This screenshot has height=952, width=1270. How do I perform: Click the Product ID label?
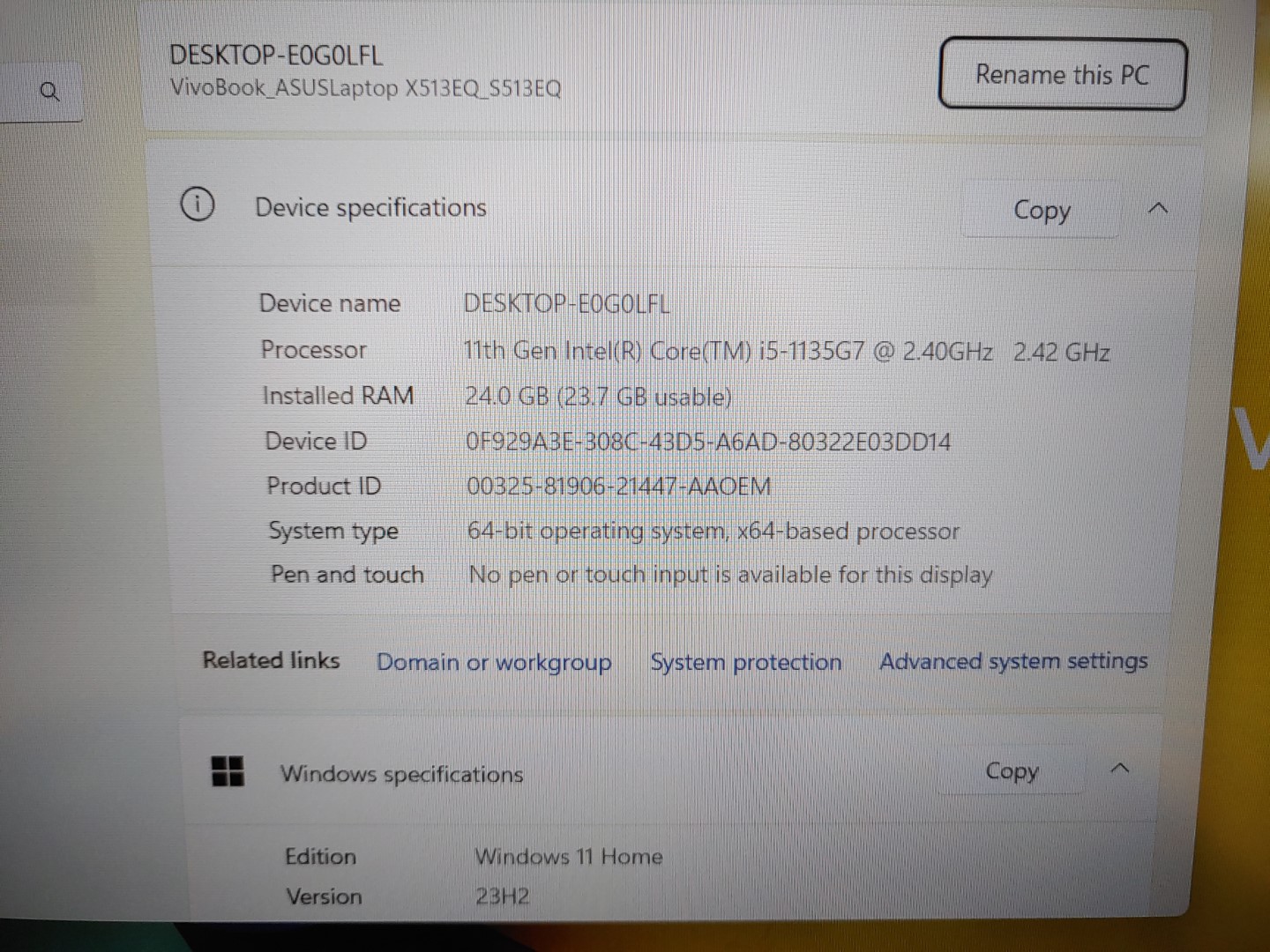tap(325, 486)
